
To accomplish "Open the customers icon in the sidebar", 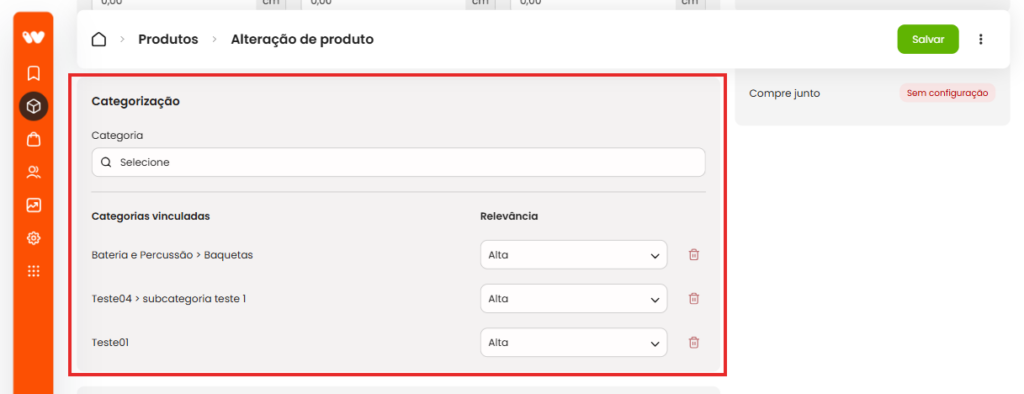I will (33, 172).
